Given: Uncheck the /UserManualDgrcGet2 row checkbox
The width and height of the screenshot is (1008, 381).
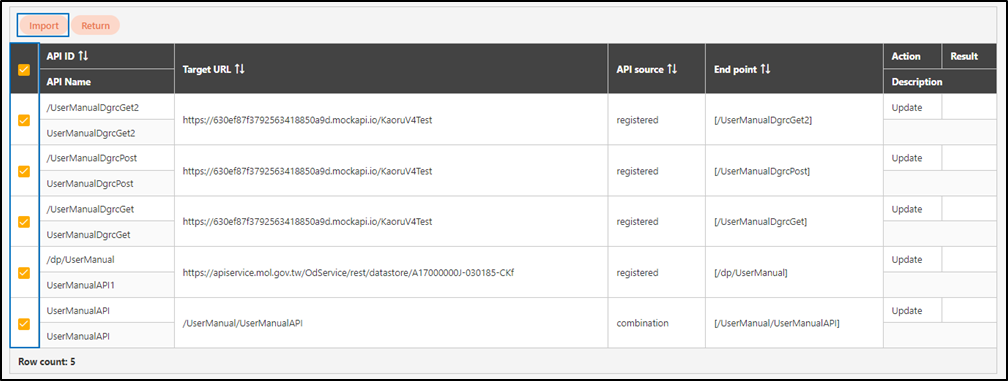Looking at the screenshot, I should click(x=24, y=120).
